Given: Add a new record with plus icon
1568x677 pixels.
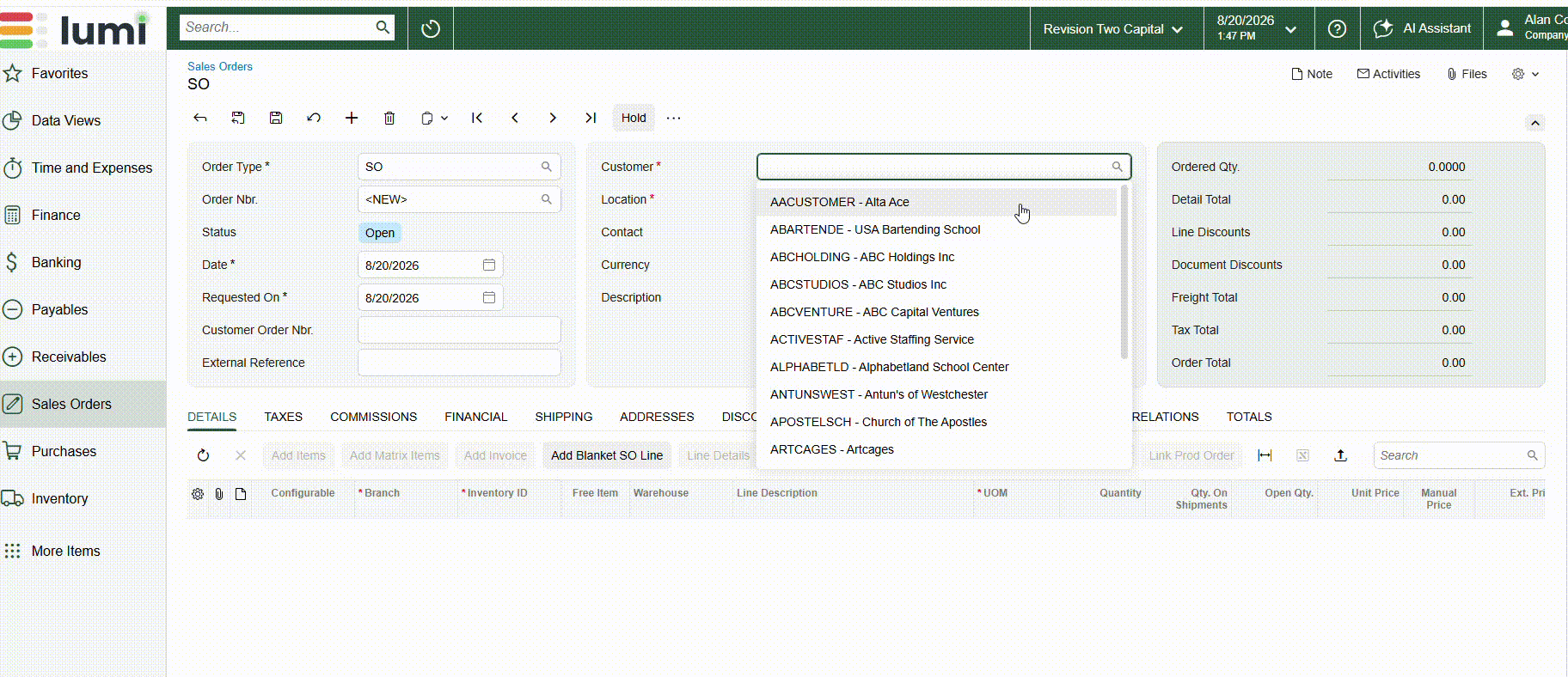Looking at the screenshot, I should (352, 118).
